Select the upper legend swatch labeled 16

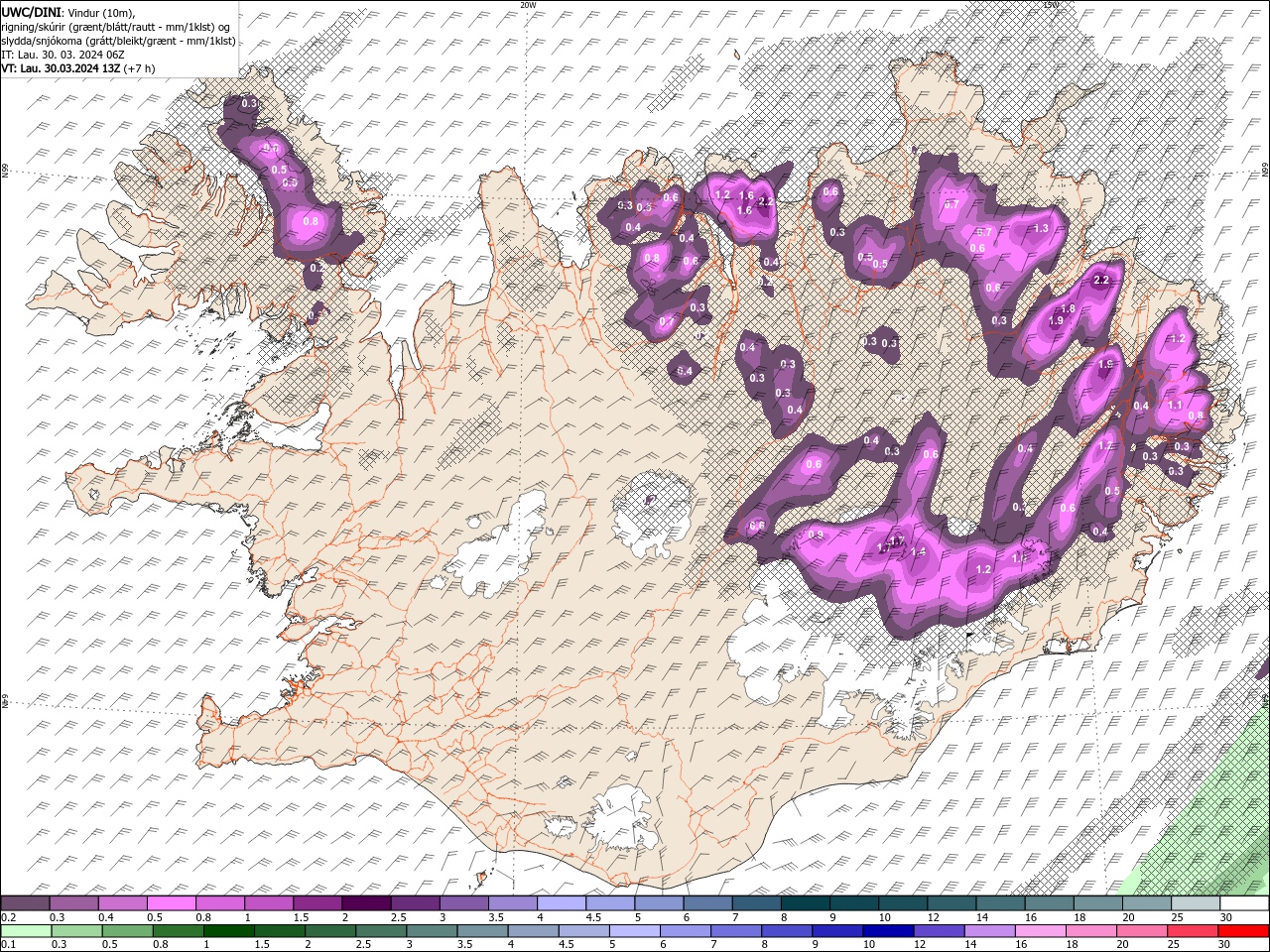point(1049,903)
